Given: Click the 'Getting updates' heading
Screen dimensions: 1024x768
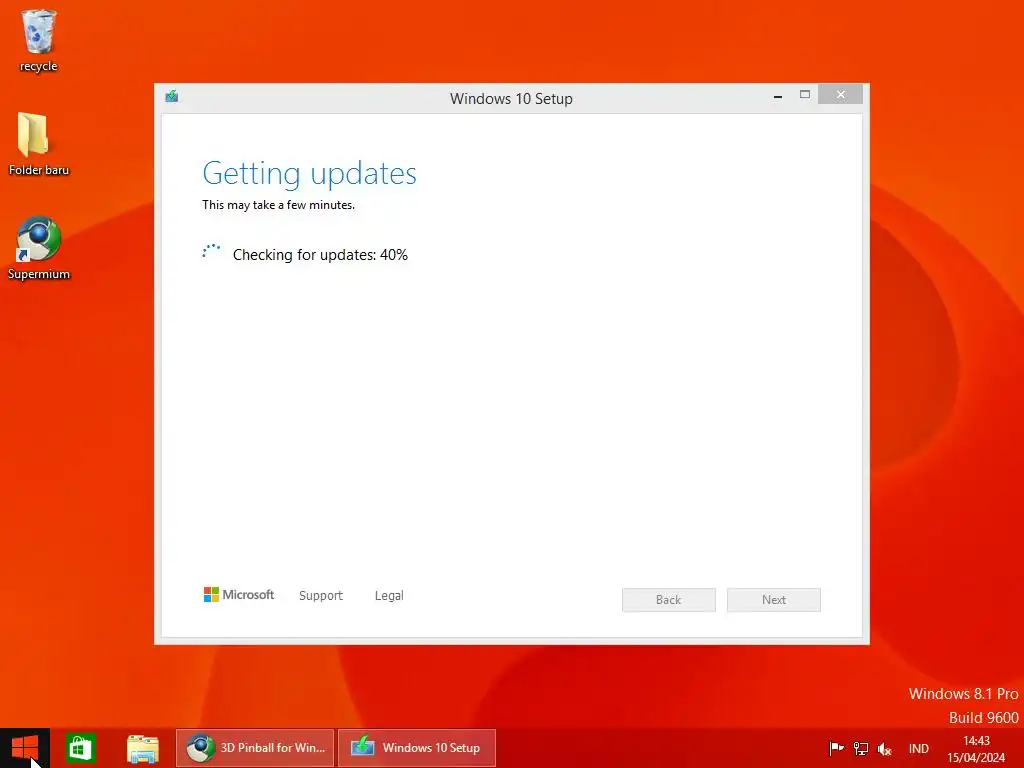Looking at the screenshot, I should click(310, 173).
